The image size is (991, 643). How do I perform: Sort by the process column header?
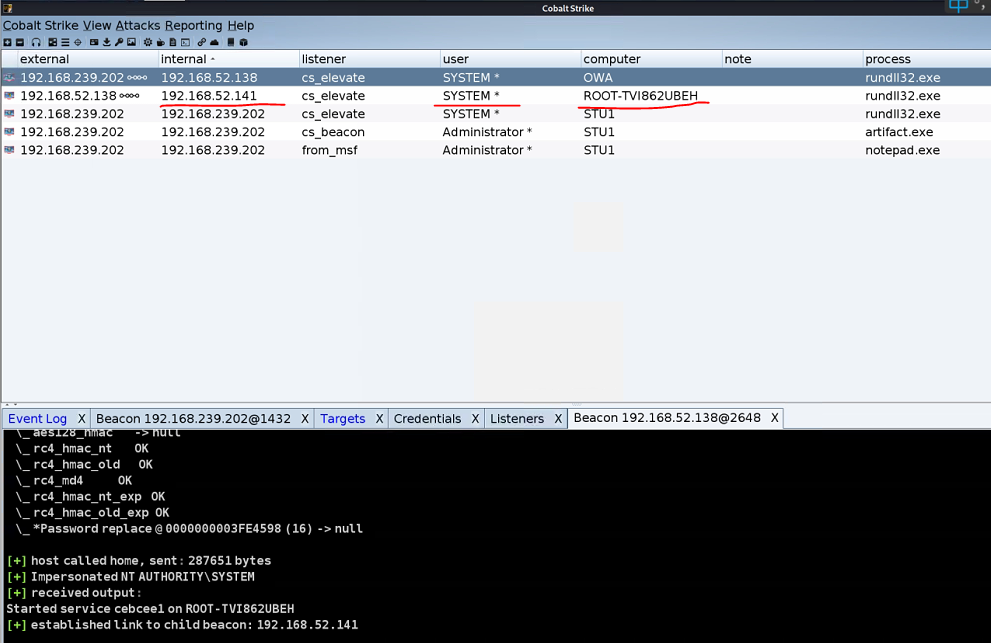coord(927,59)
